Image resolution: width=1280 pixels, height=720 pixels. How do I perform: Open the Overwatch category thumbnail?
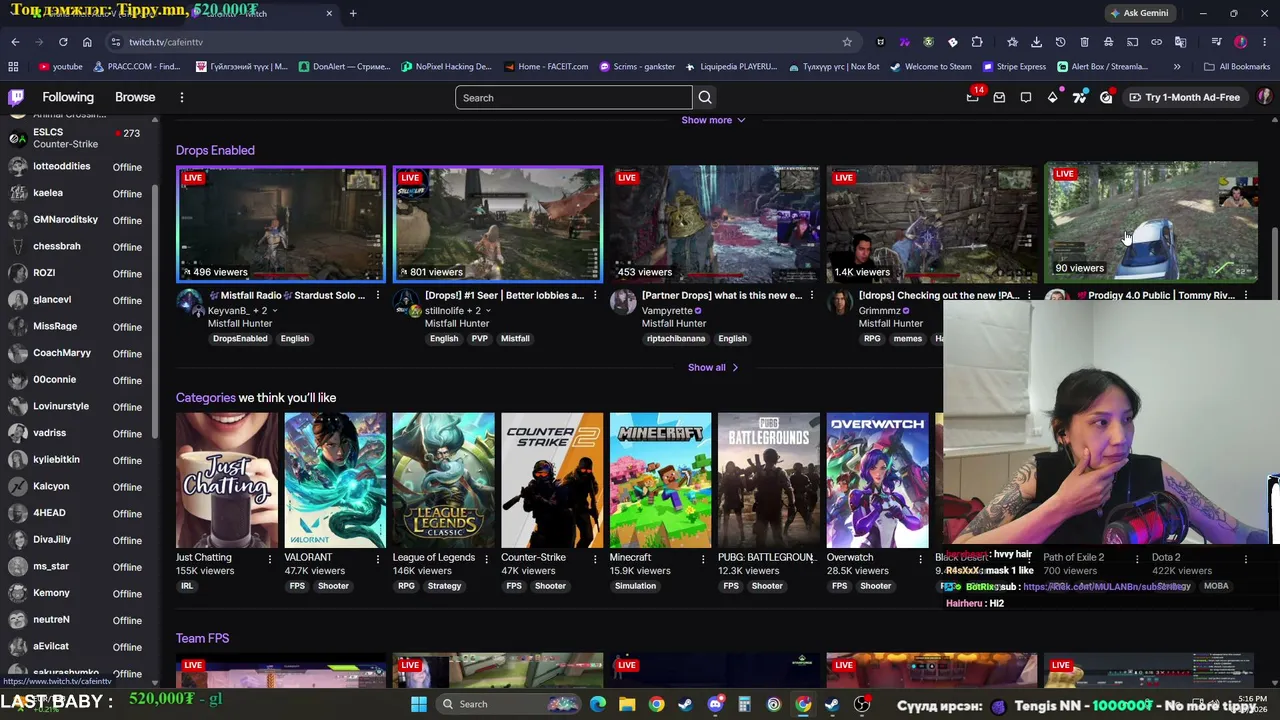(x=877, y=481)
